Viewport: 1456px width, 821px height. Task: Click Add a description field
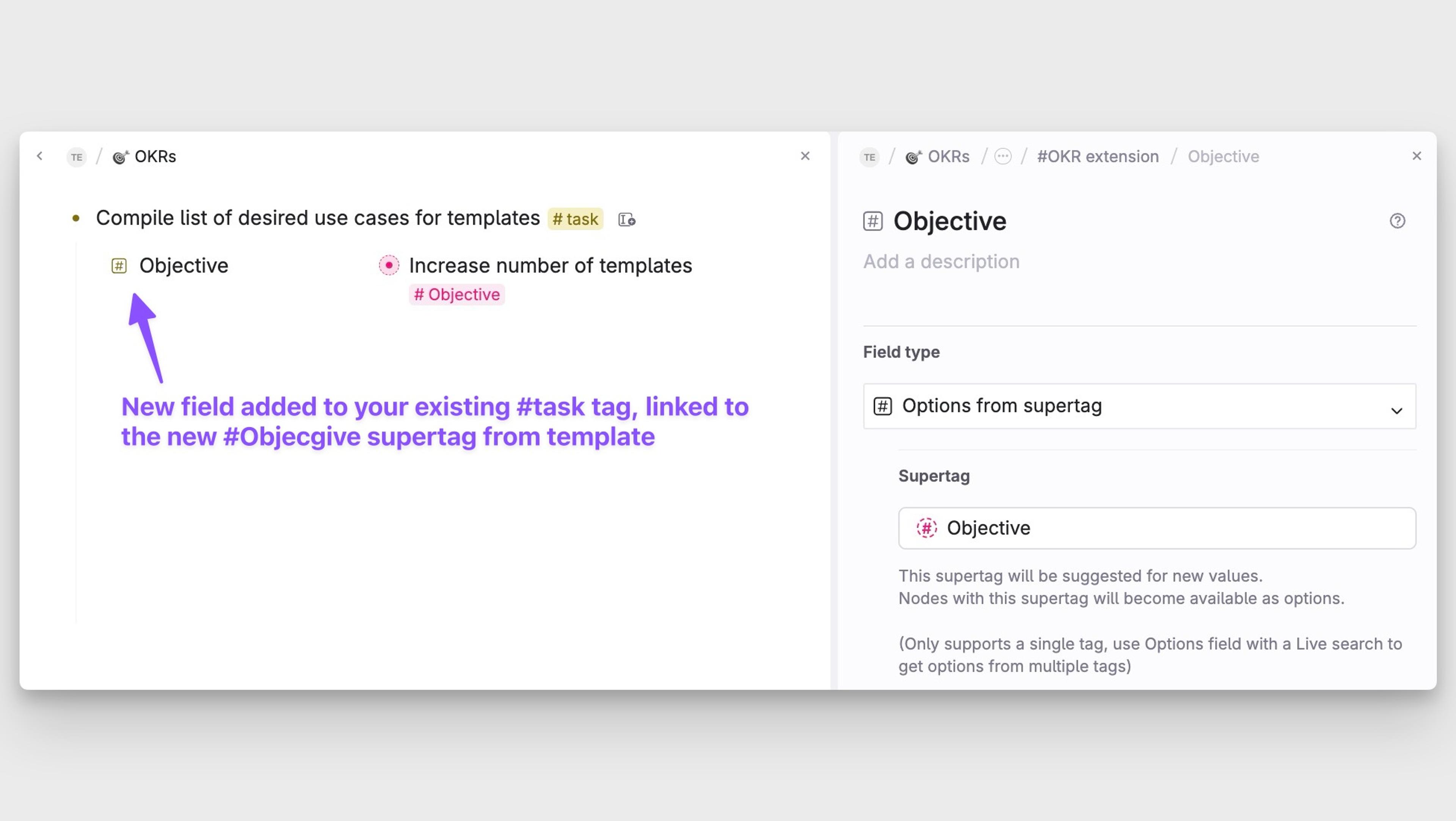click(x=941, y=262)
